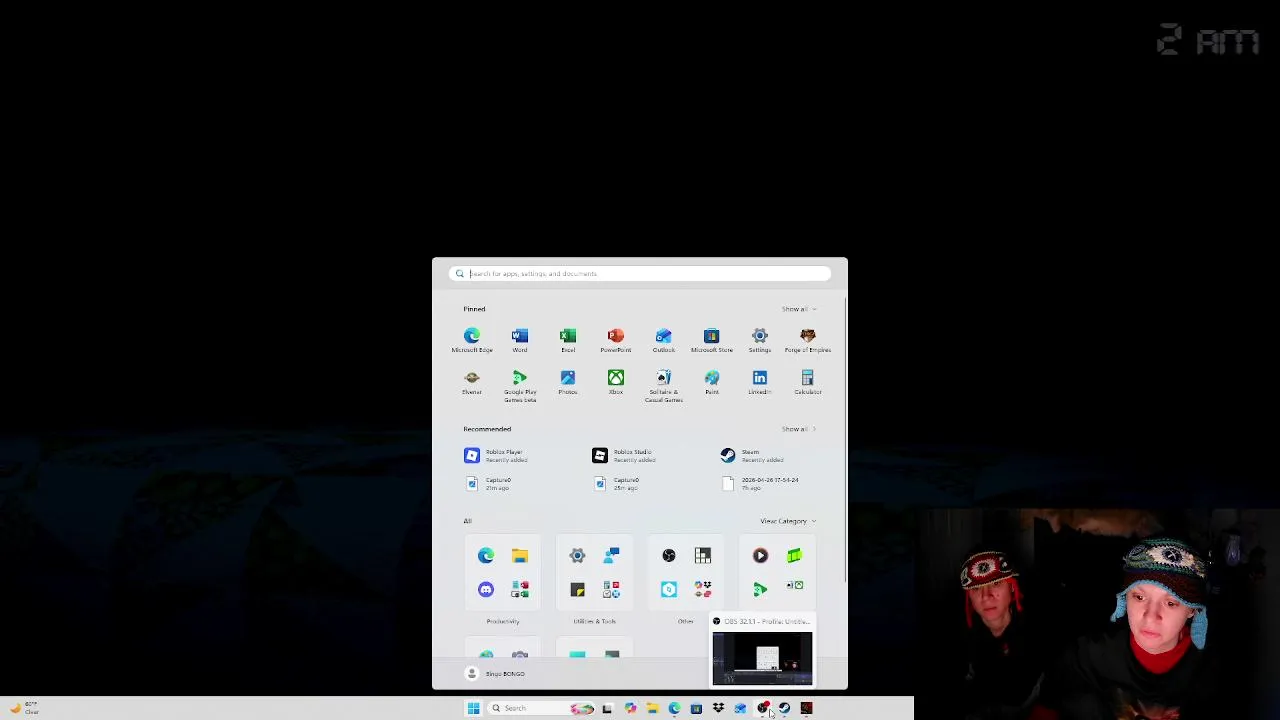Expand the Productivity group's more-apps tile
The width and height of the screenshot is (1280, 720).
point(520,589)
